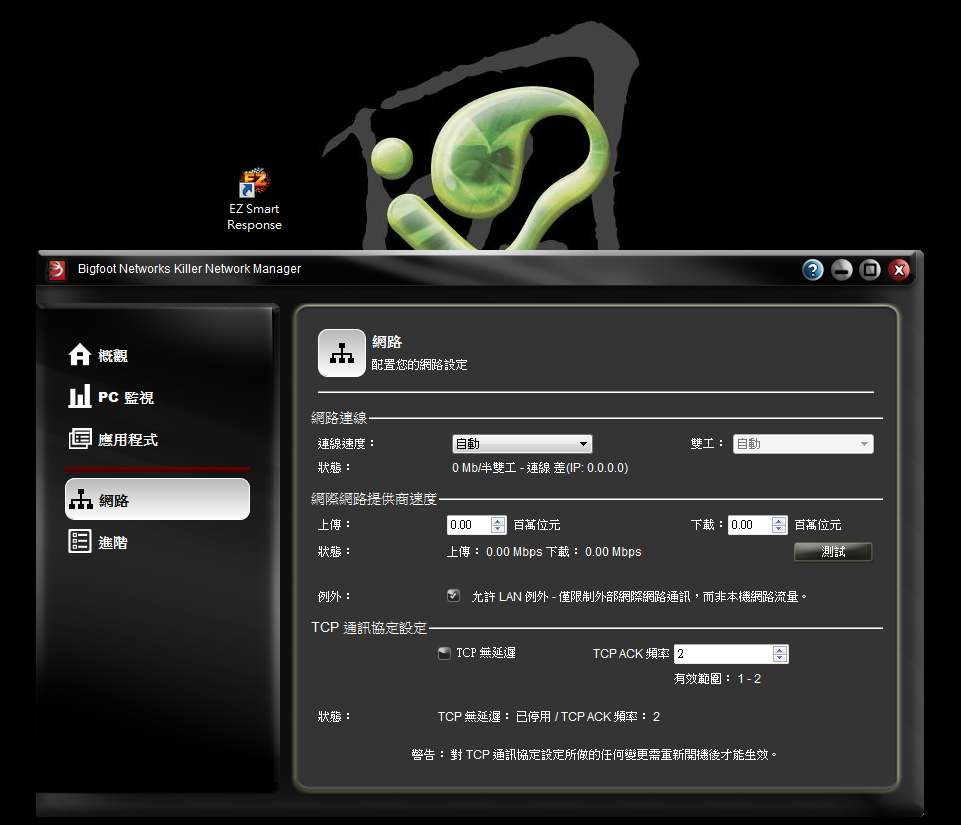This screenshot has width=961, height=825.
Task: Click the TCP 無延遲: 已停用 status line
Action: pyautogui.click(x=549, y=717)
